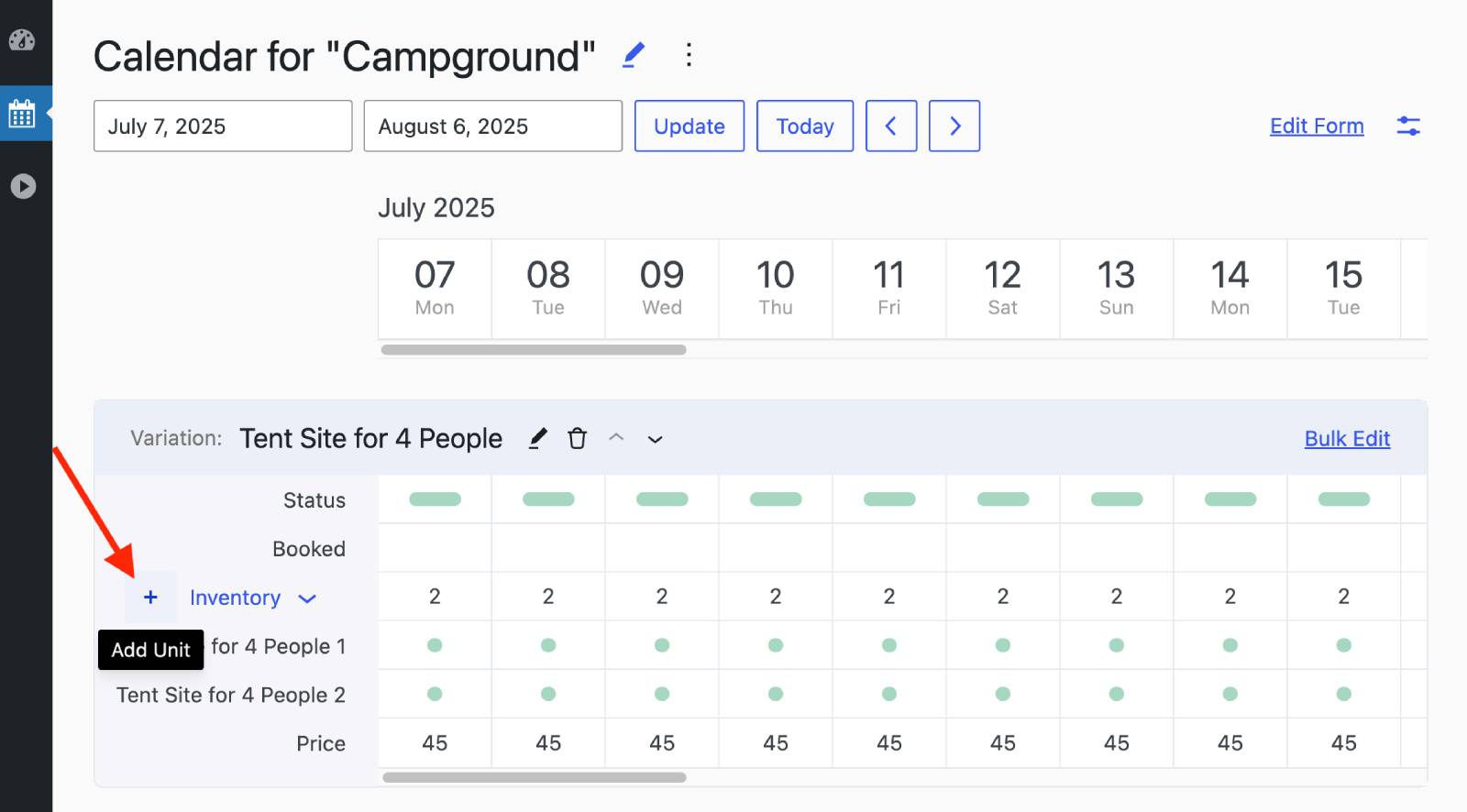Delete variation using trash icon
The height and width of the screenshot is (812, 1467).
(x=577, y=438)
